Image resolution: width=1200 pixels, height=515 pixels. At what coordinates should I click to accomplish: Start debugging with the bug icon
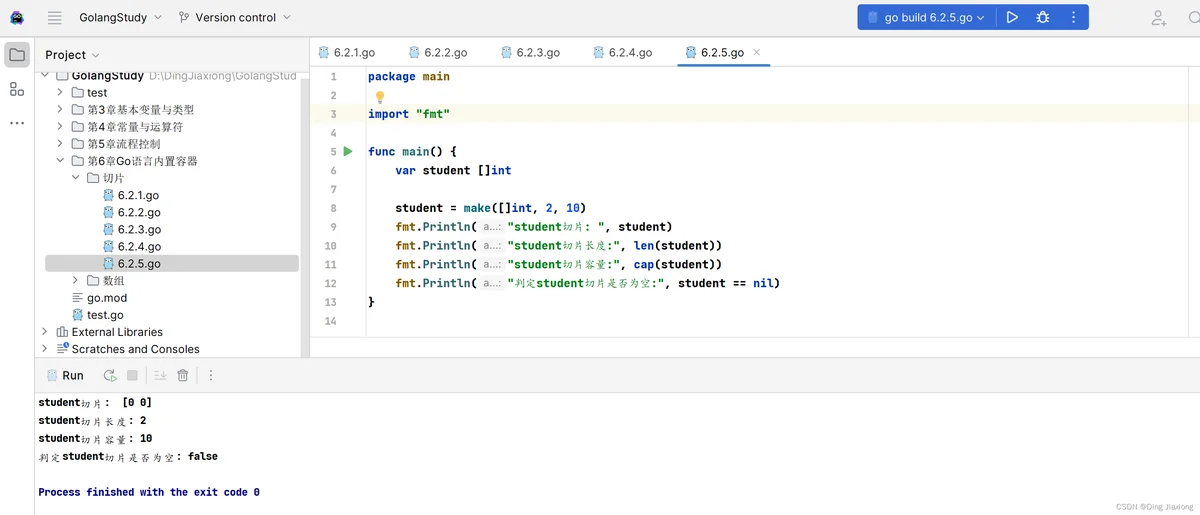(1043, 17)
